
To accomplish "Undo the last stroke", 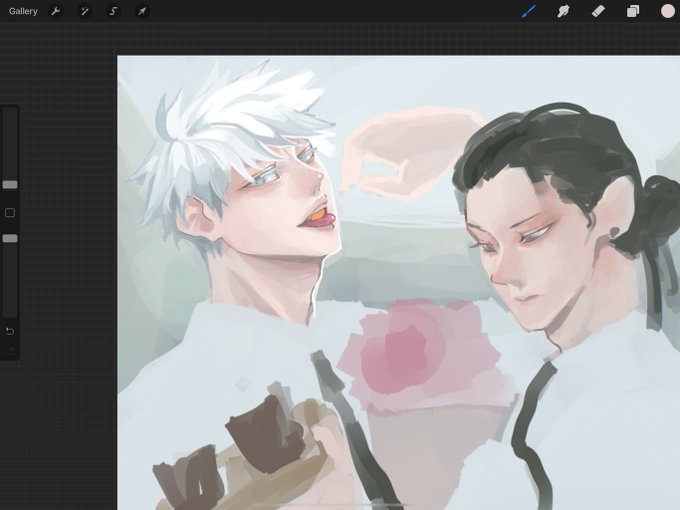I will [10, 331].
